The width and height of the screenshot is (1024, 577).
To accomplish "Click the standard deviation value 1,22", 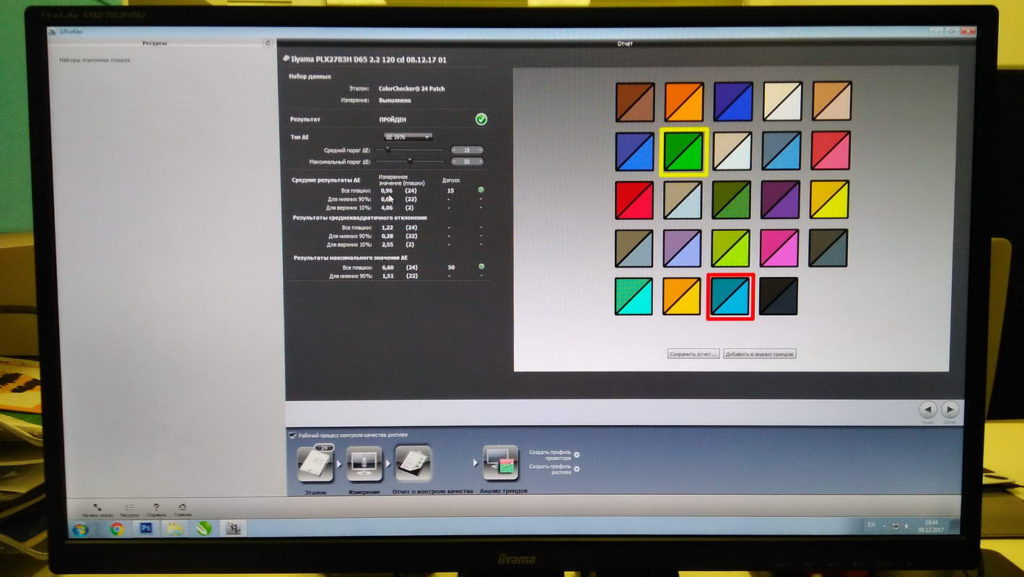I will [387, 228].
